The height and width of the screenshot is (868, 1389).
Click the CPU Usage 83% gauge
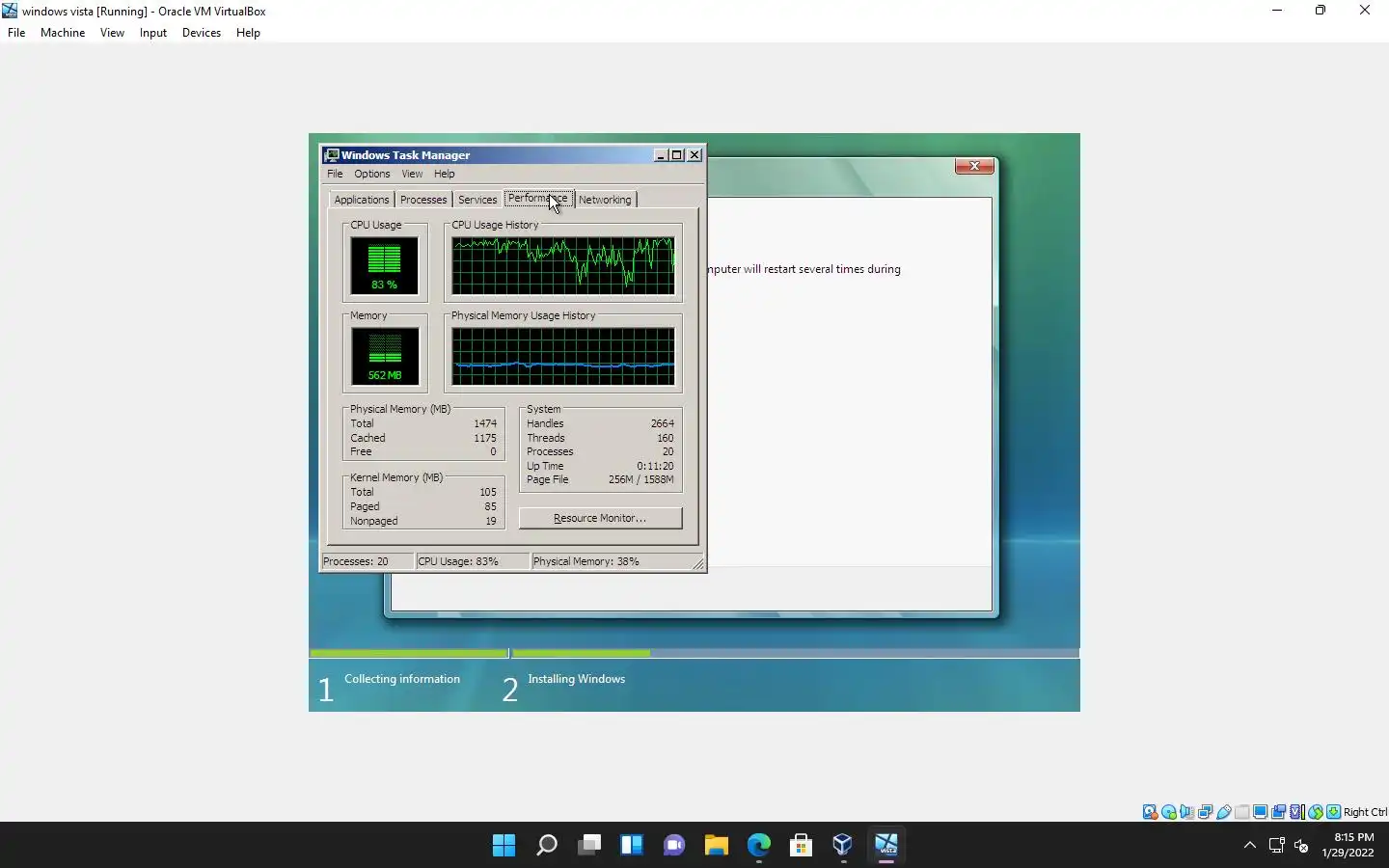pos(384,266)
